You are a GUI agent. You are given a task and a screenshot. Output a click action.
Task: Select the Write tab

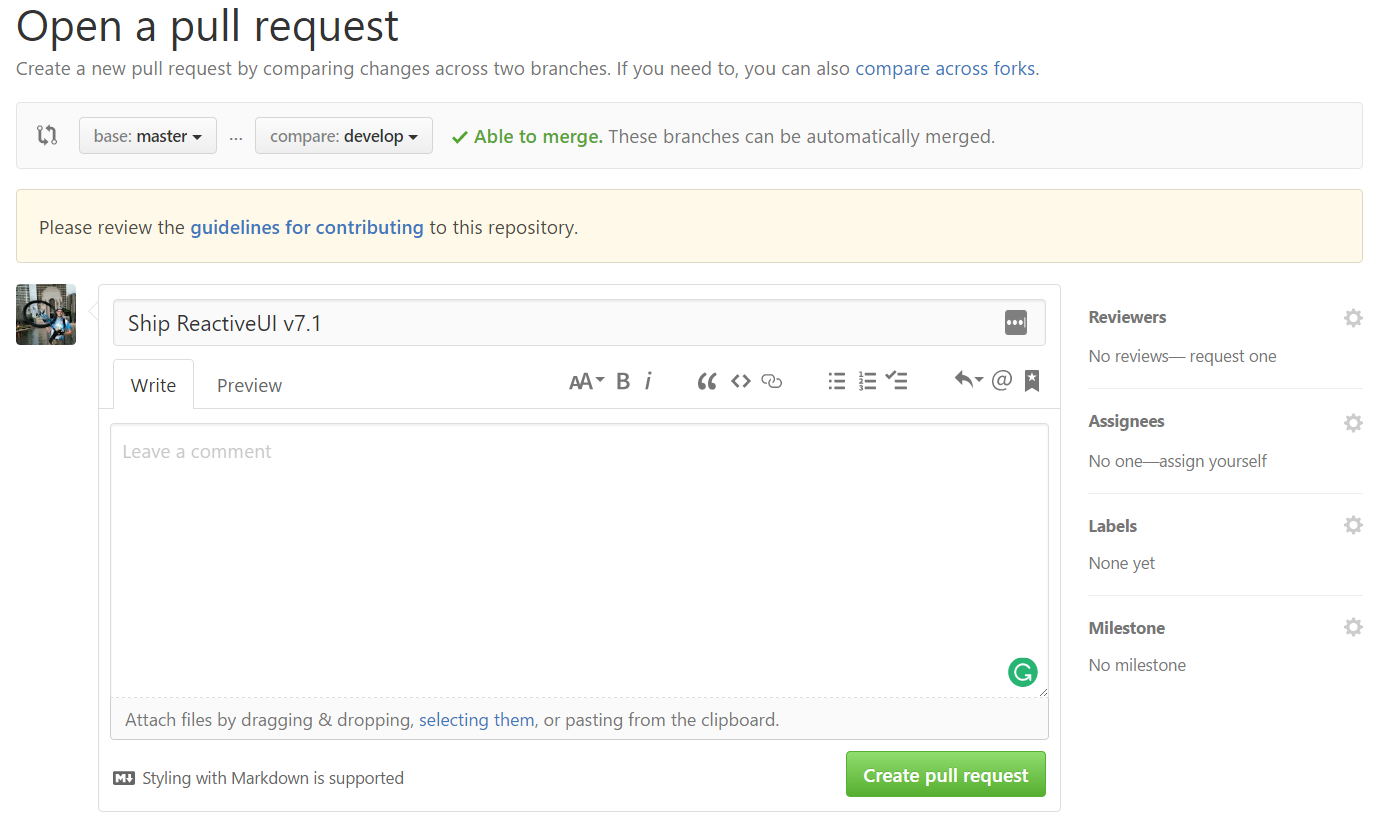(x=153, y=385)
